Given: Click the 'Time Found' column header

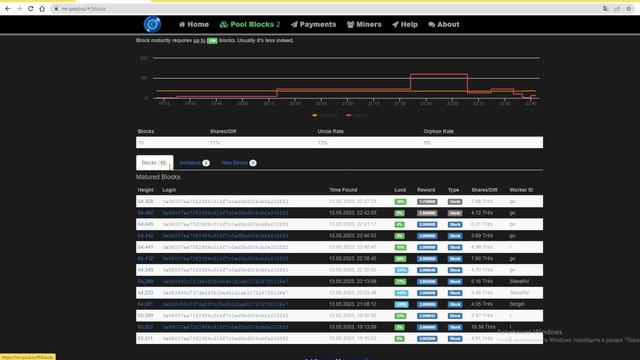Looking at the screenshot, I should 343,190.
